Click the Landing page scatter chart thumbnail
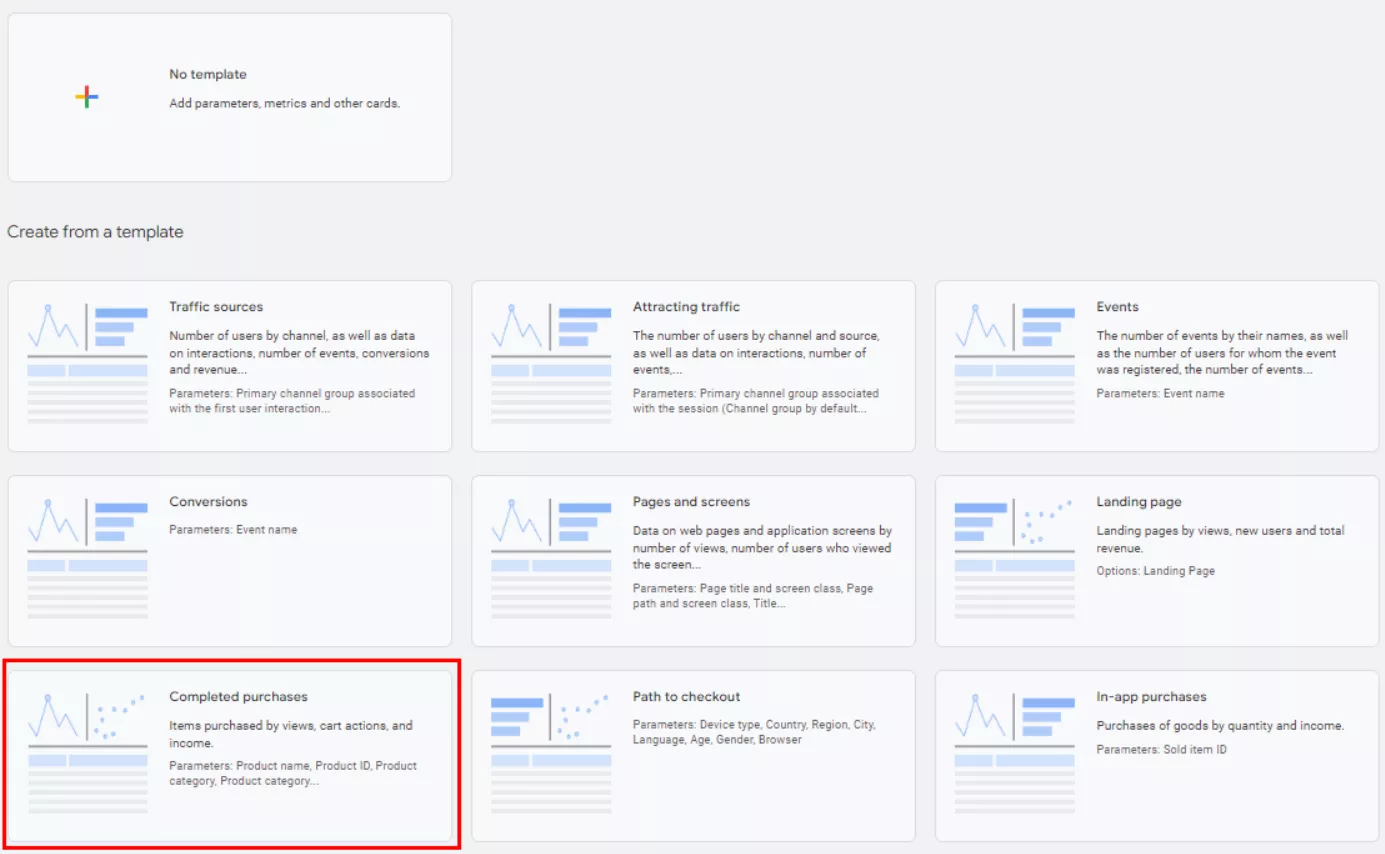 [x=1015, y=559]
